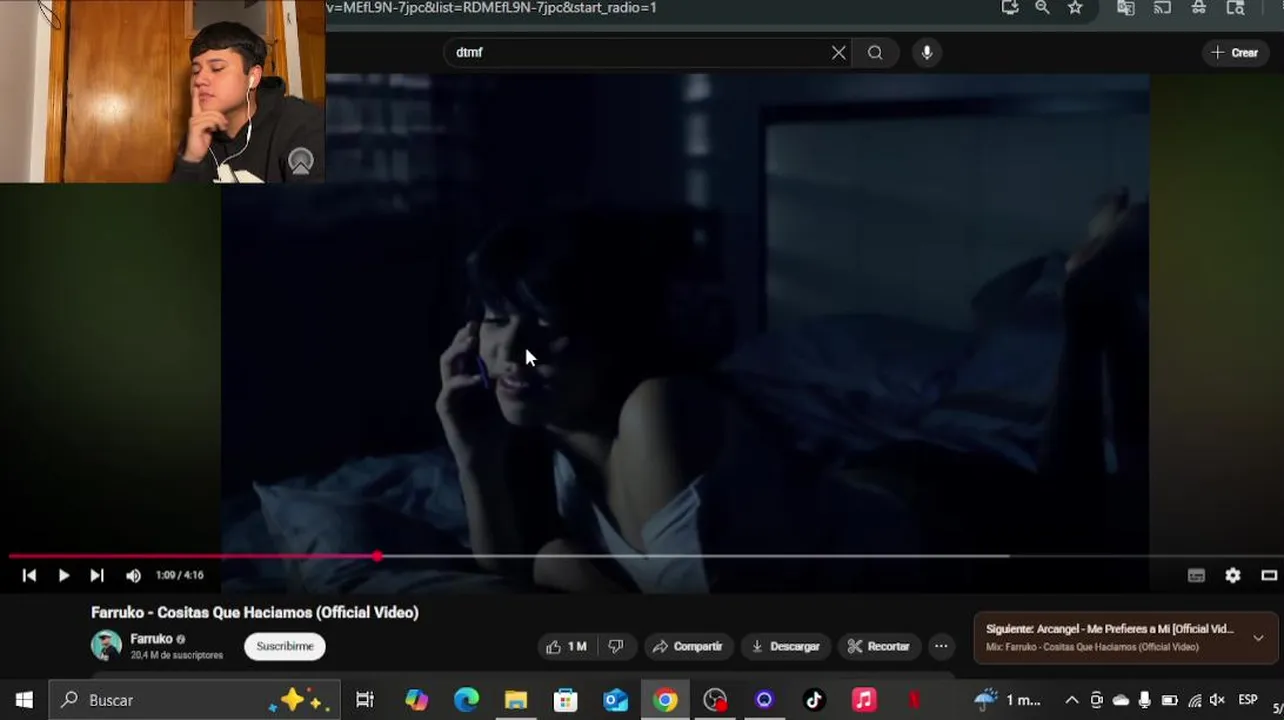Viewport: 1284px width, 720px height.
Task: Open Windows Start menu
Action: click(x=24, y=700)
